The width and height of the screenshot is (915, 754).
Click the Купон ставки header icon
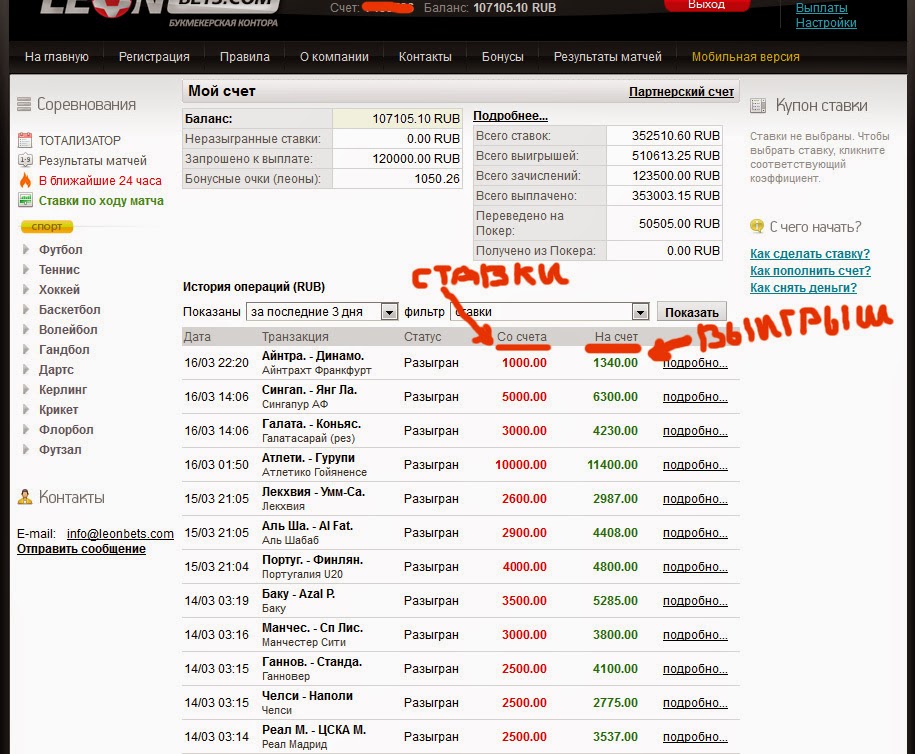pyautogui.click(x=785, y=105)
